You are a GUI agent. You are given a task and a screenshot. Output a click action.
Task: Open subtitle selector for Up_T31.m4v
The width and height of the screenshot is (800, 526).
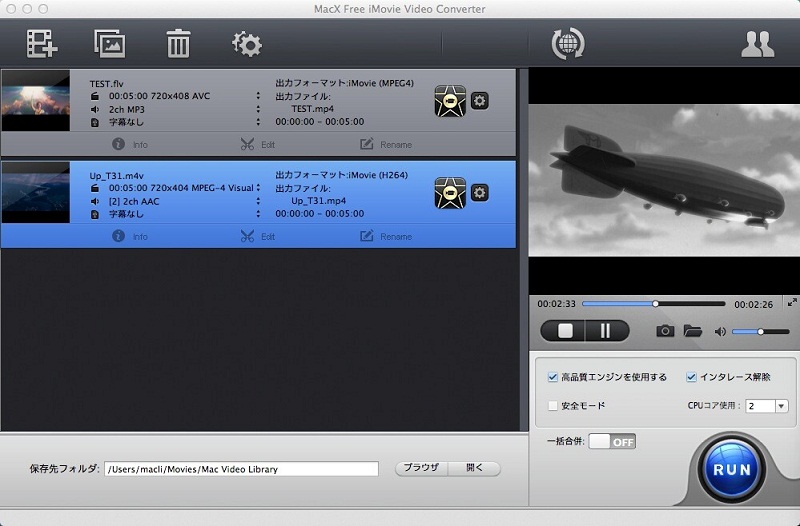(258, 214)
